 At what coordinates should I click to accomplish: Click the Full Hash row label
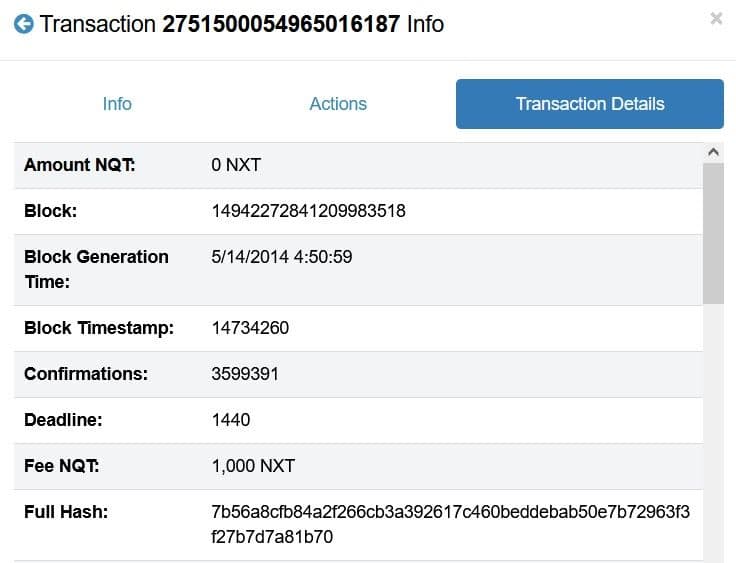65,512
